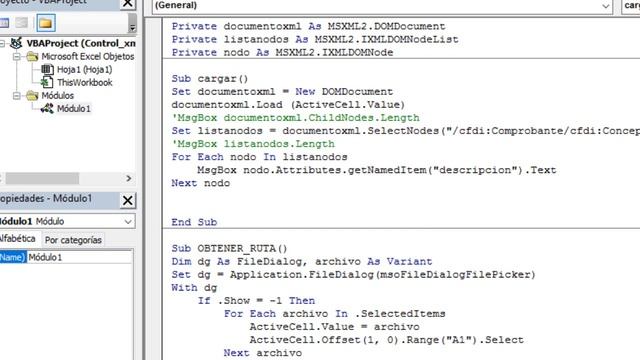Switch to the Alfabética tab
Viewport: 640px width, 360px height.
tap(18, 239)
